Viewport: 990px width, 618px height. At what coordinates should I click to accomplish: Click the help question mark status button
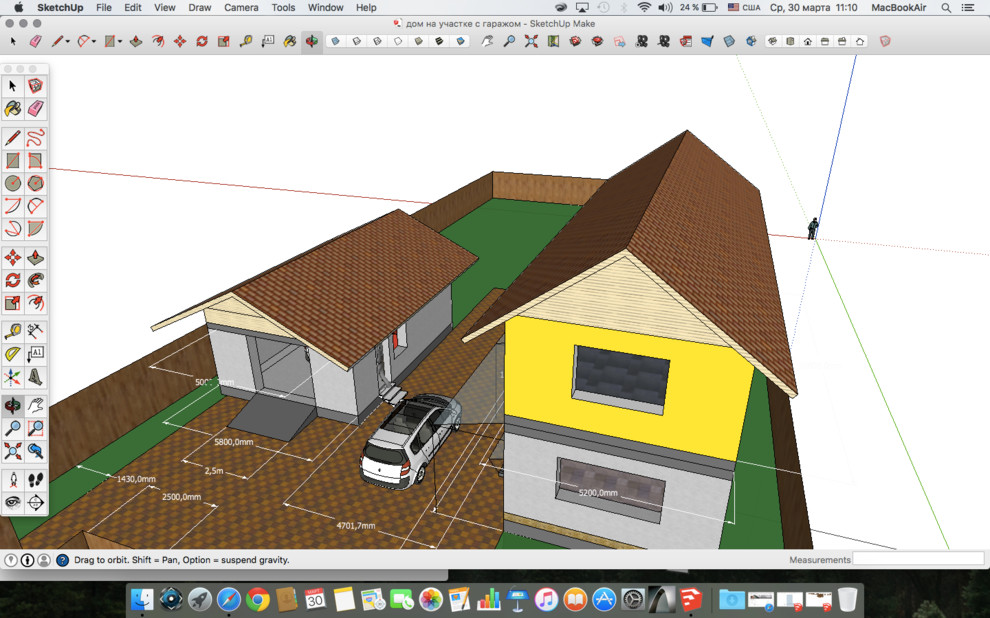62,560
